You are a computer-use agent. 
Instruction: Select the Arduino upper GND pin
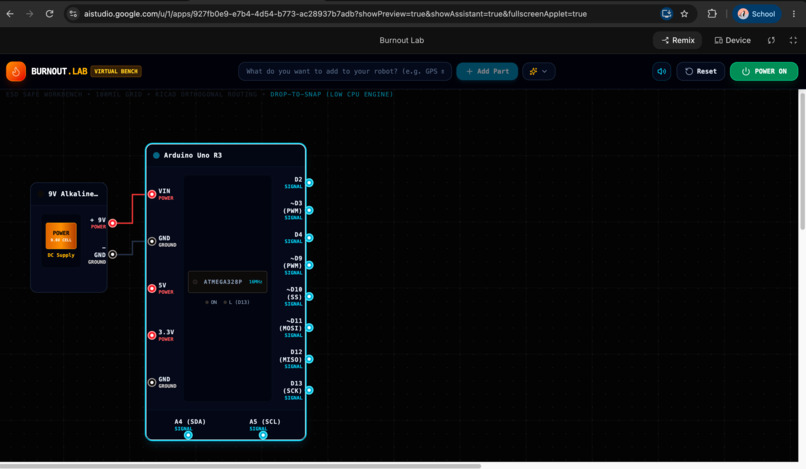[x=152, y=241]
